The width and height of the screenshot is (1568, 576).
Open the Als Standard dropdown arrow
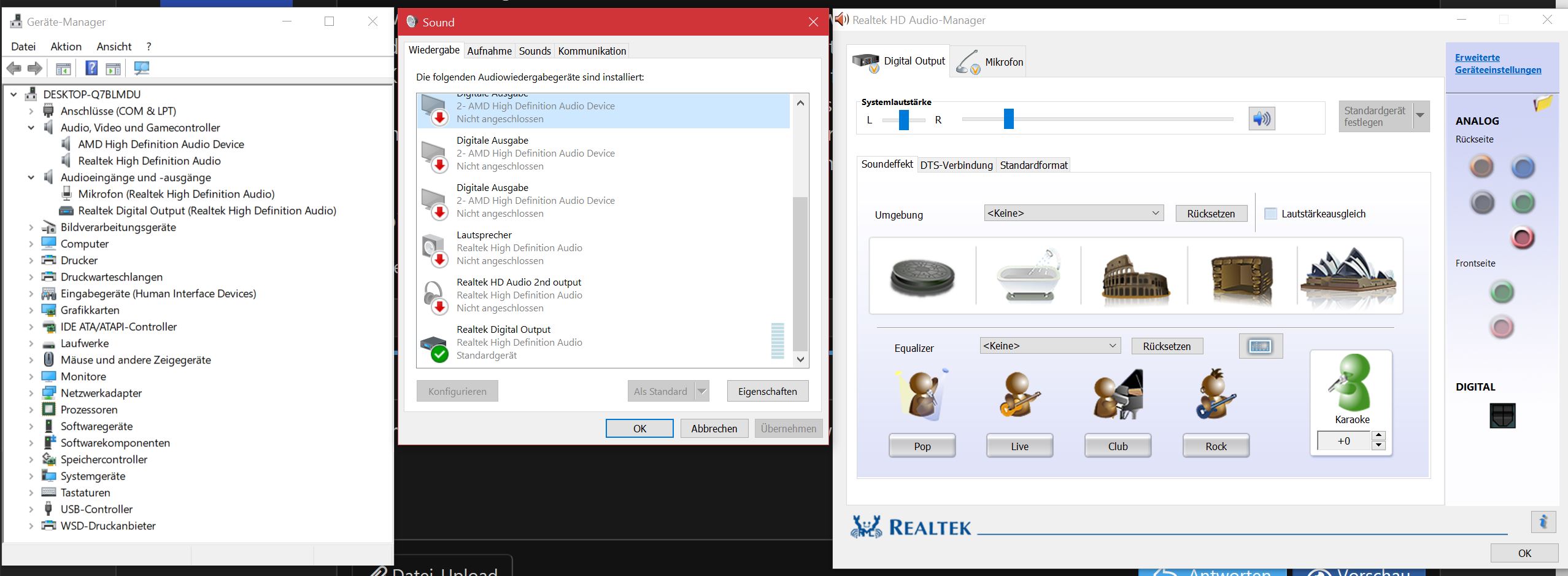pyautogui.click(x=702, y=391)
